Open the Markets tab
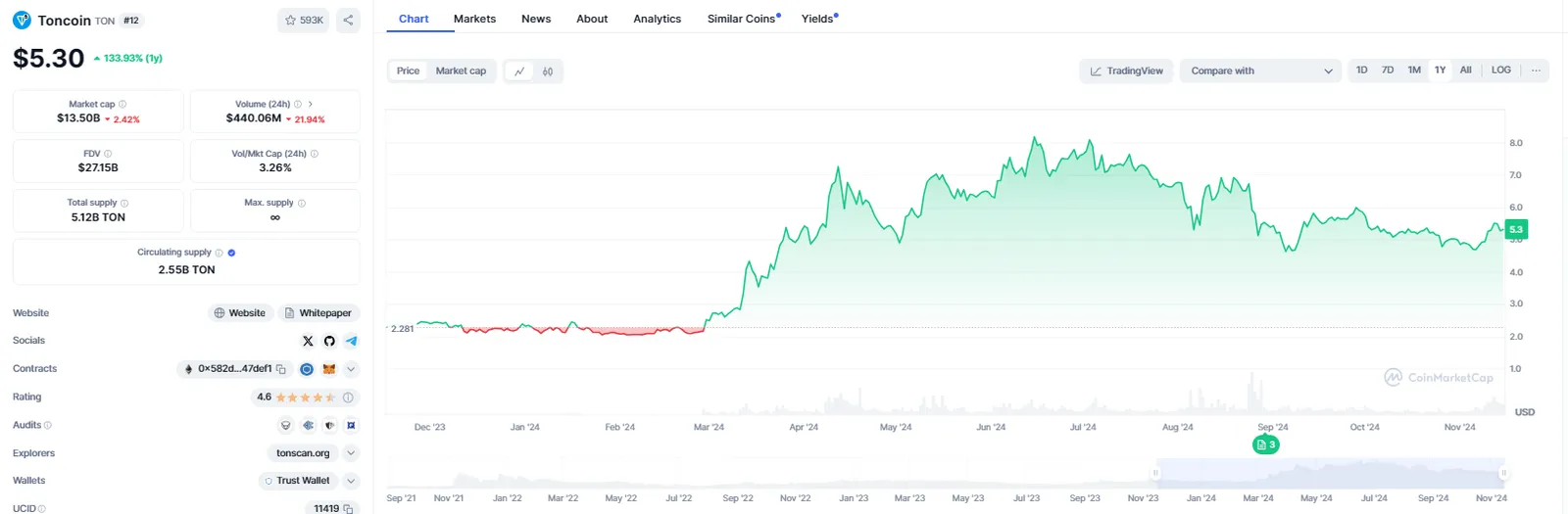The height and width of the screenshot is (514, 1568). coord(474,19)
